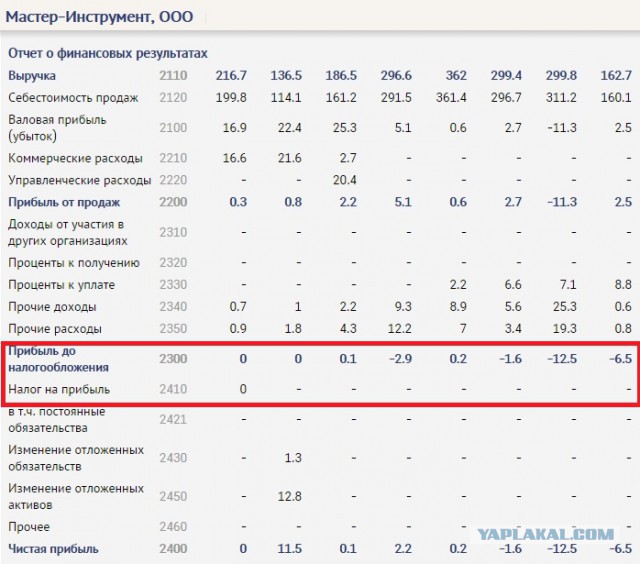Screen dimensions: 640x564
Task: Select row code 2460
Action: point(173,526)
